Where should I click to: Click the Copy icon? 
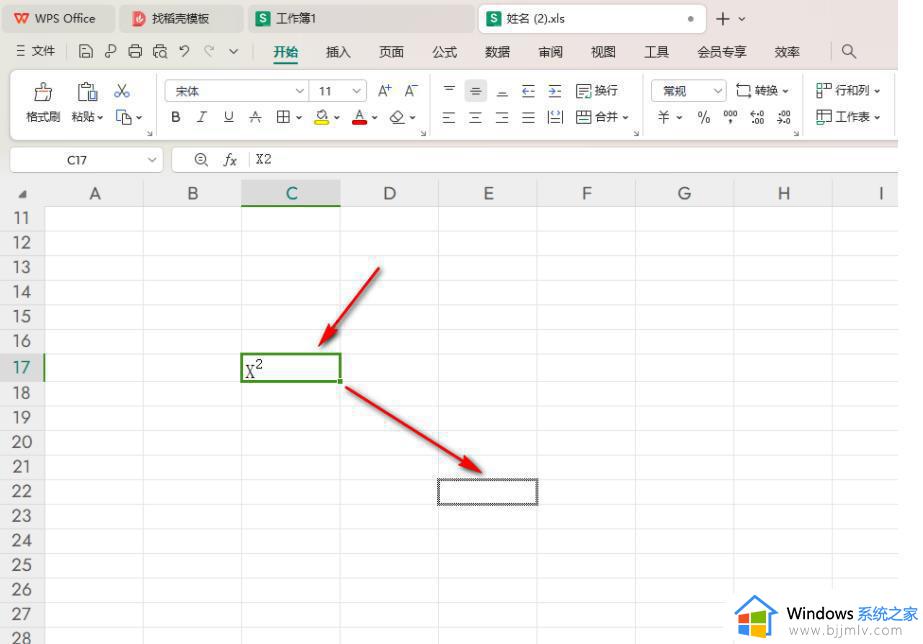pos(124,117)
